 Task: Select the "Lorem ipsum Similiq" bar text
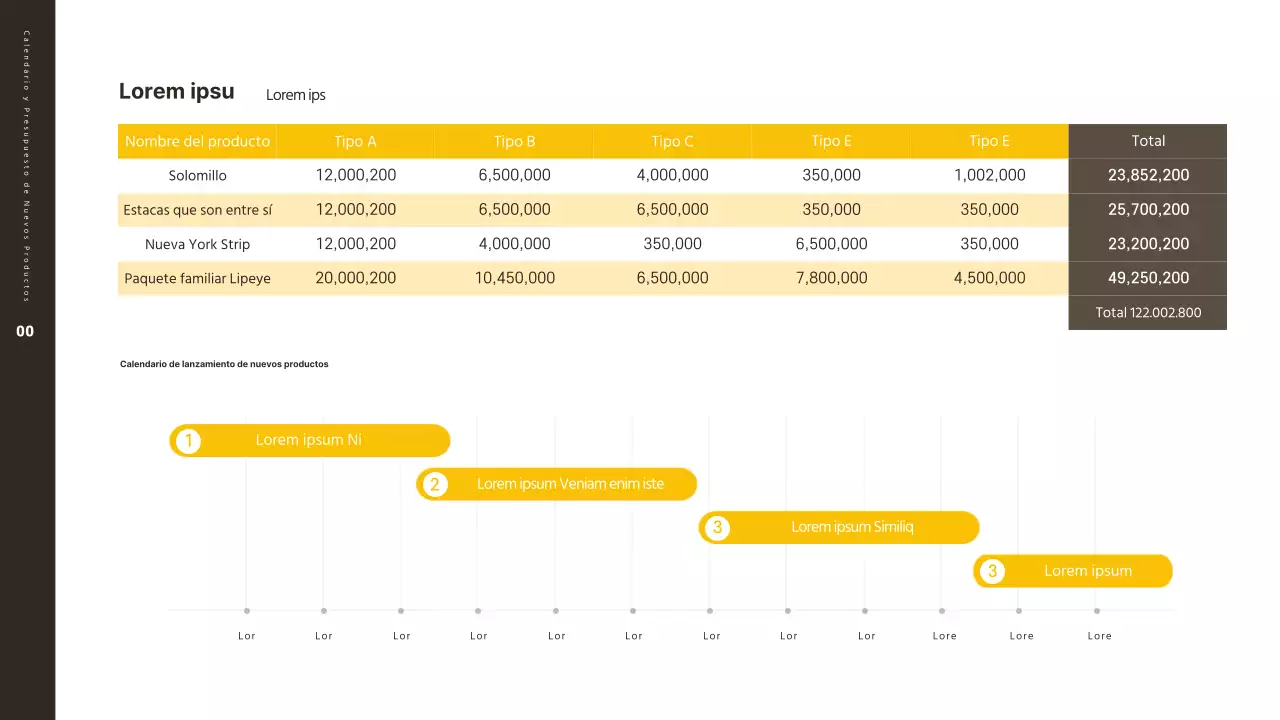tap(852, 527)
